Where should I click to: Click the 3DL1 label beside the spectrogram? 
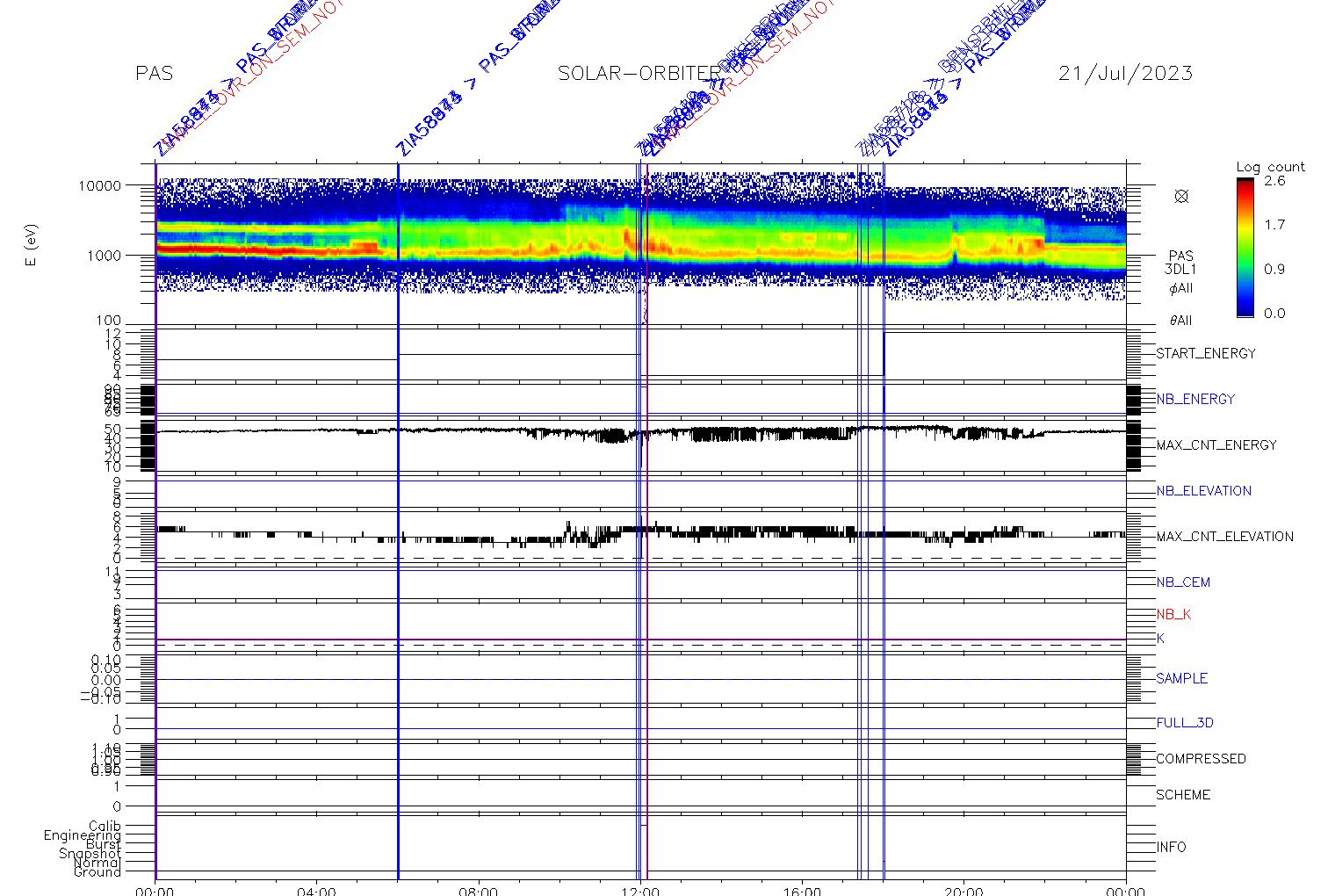point(1181,271)
